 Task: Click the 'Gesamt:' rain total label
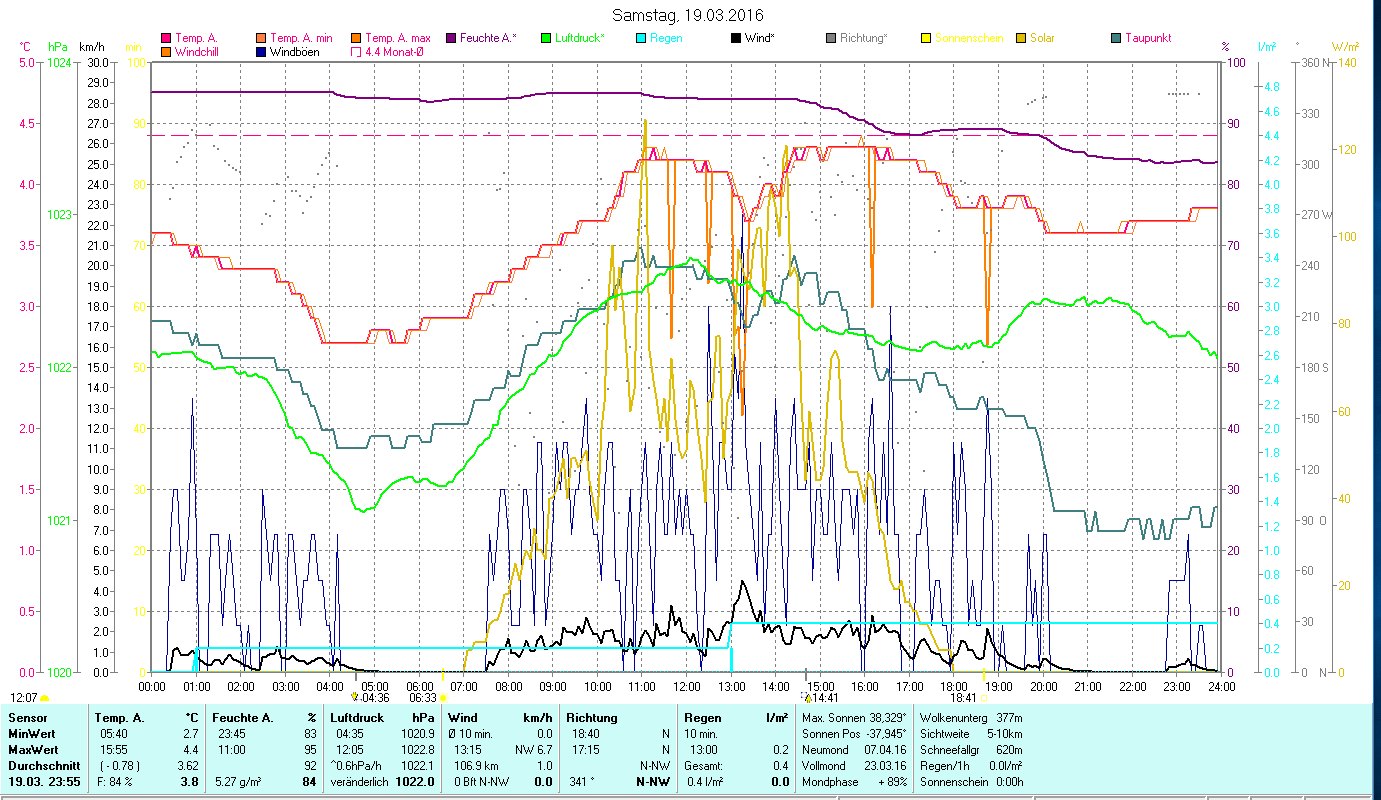tap(704, 766)
